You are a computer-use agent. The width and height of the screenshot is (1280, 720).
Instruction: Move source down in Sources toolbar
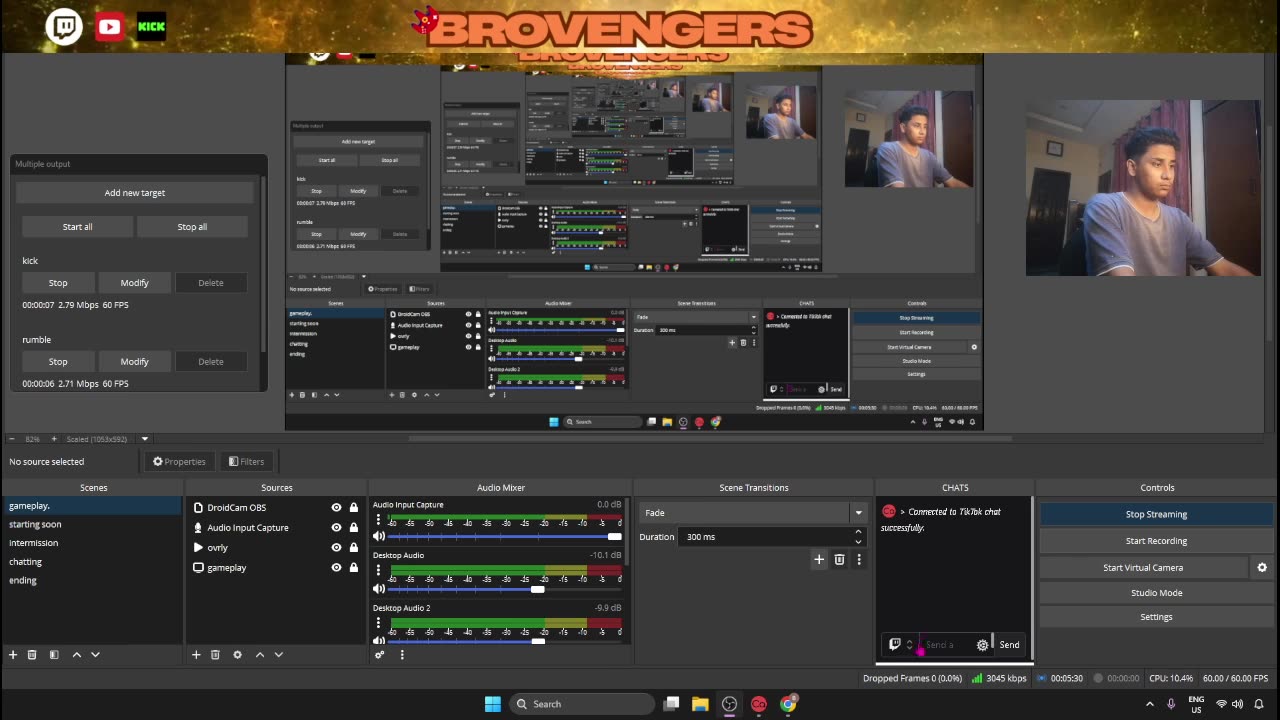pyautogui.click(x=278, y=654)
